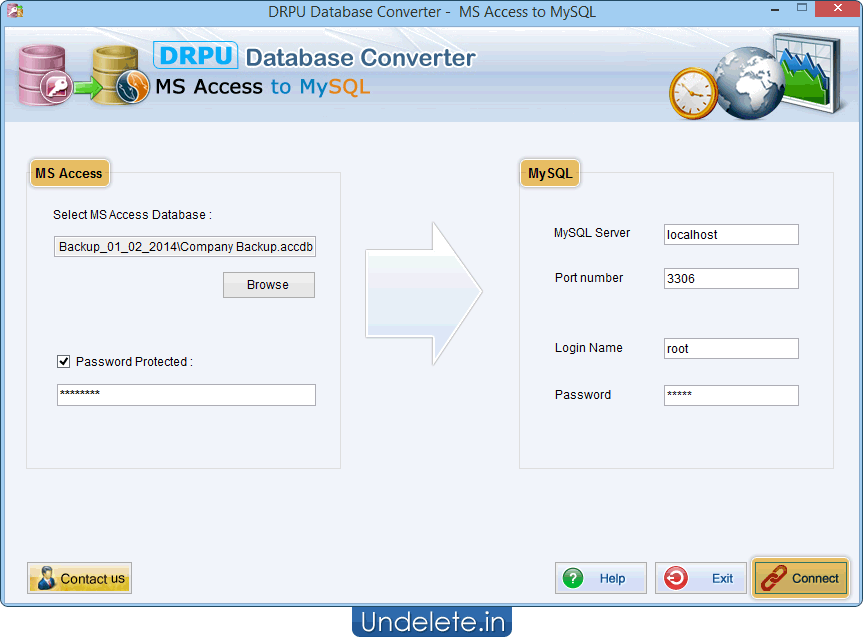Minimize the DRPU Database Converter window
This screenshot has height=637, width=863.
coord(775,9)
